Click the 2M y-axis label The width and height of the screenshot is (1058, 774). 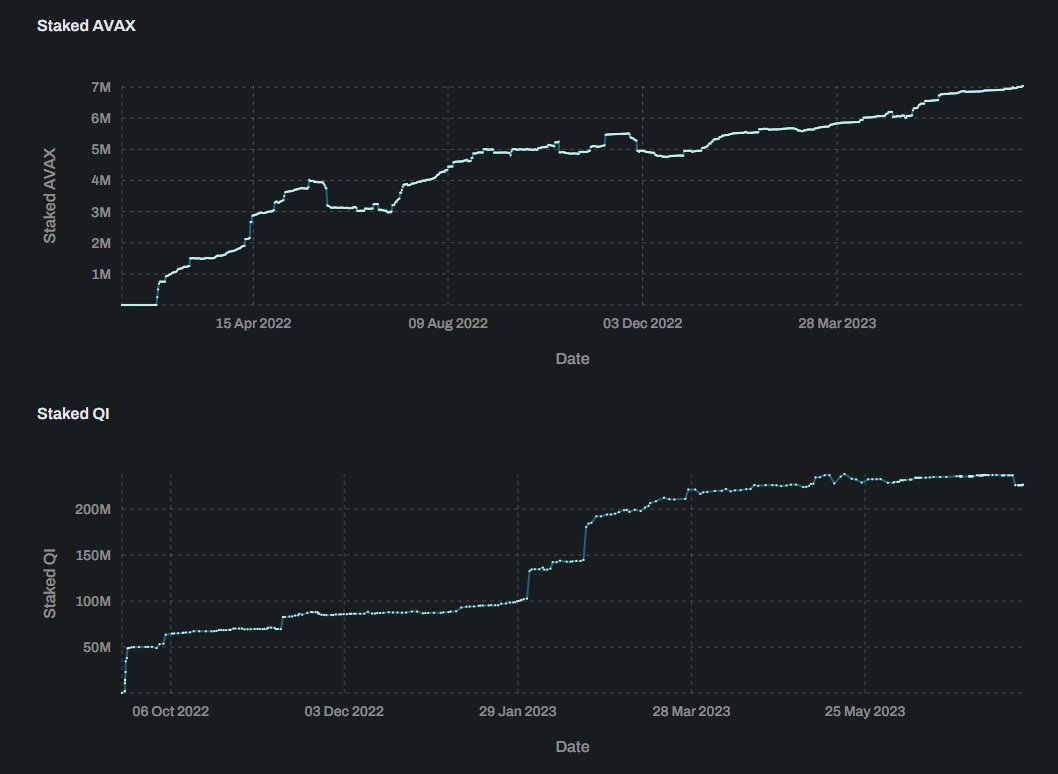[101, 243]
